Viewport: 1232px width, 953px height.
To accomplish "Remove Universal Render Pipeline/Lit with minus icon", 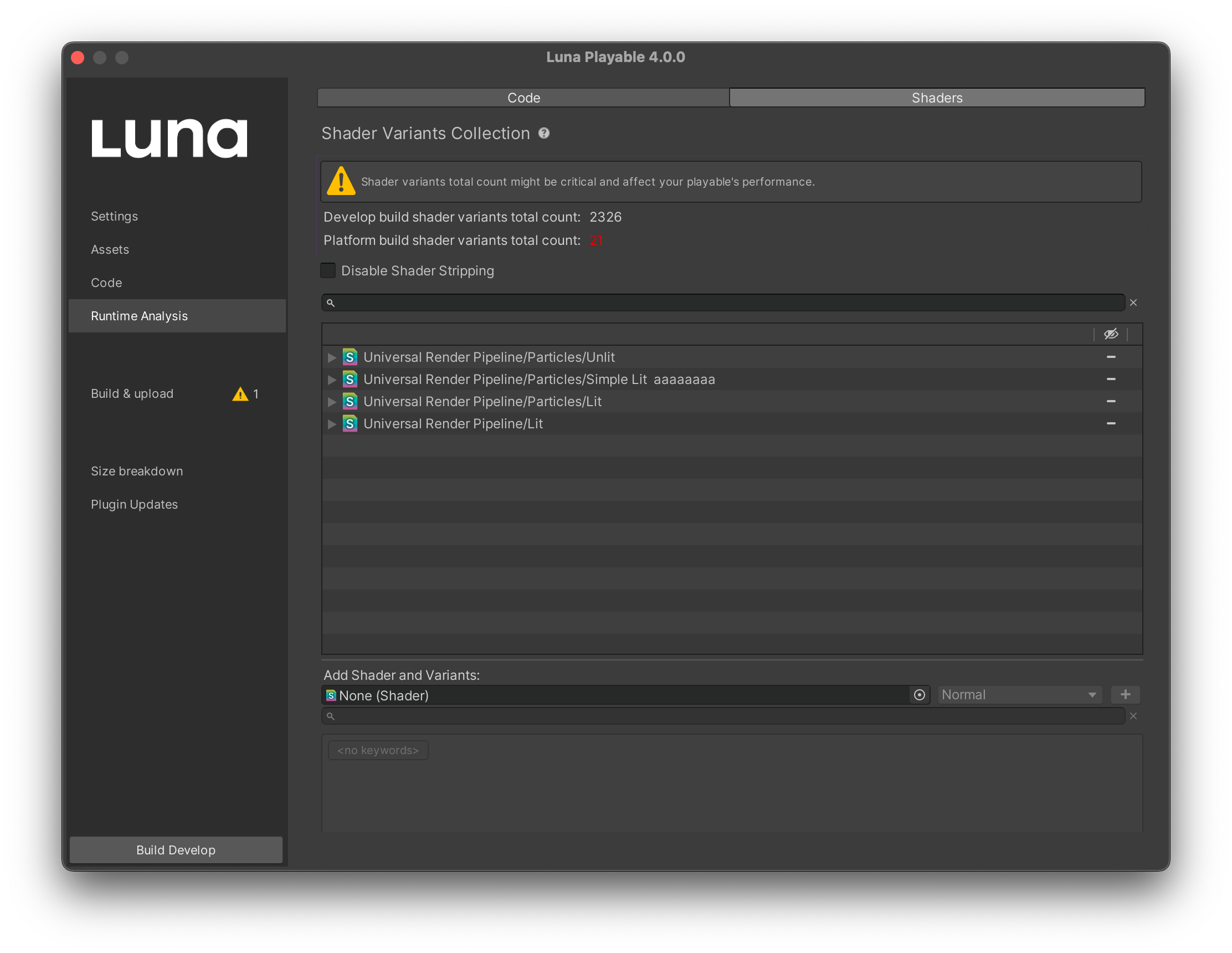I will 1111,423.
